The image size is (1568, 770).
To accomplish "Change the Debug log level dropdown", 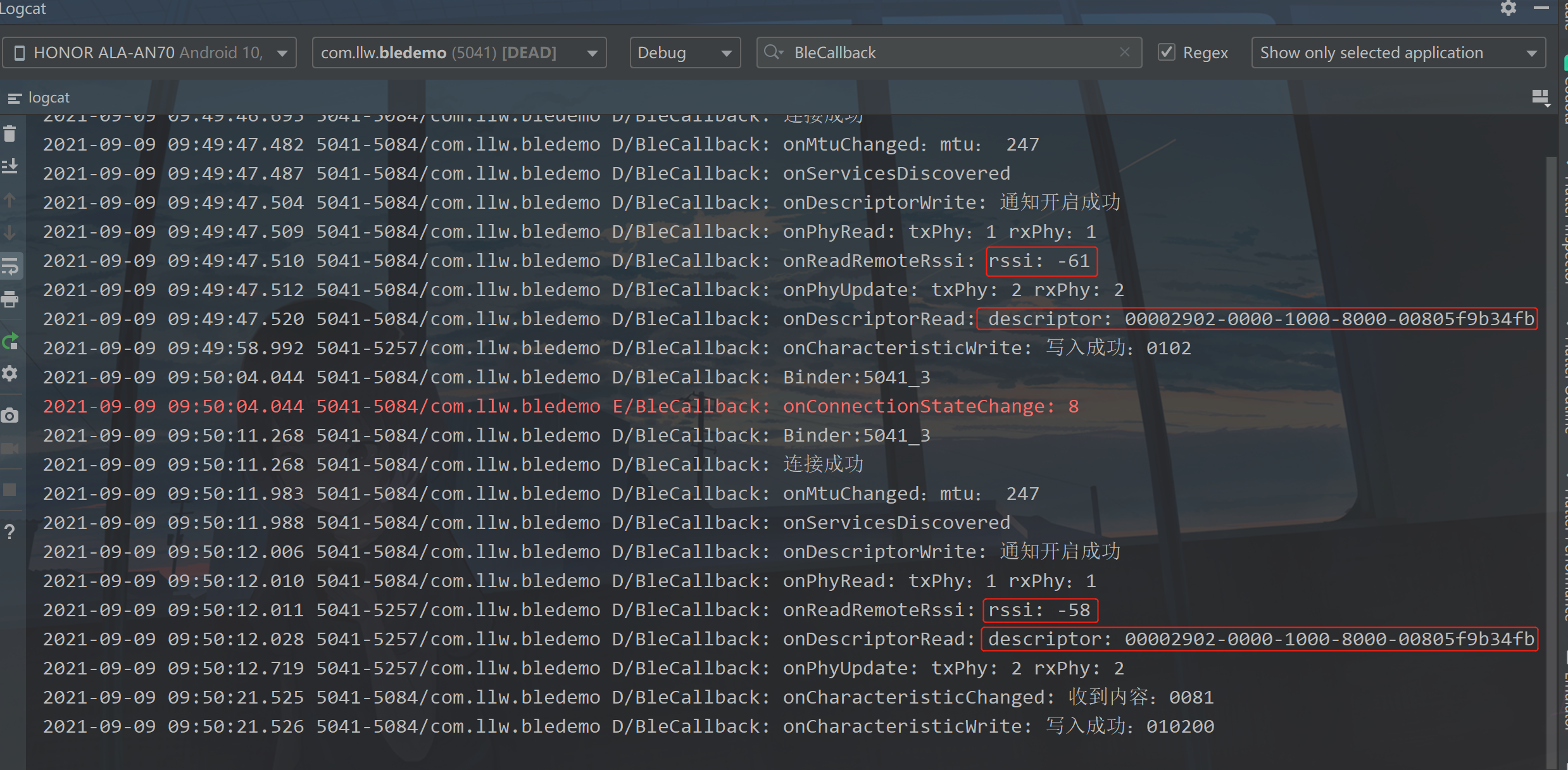I will tap(685, 53).
